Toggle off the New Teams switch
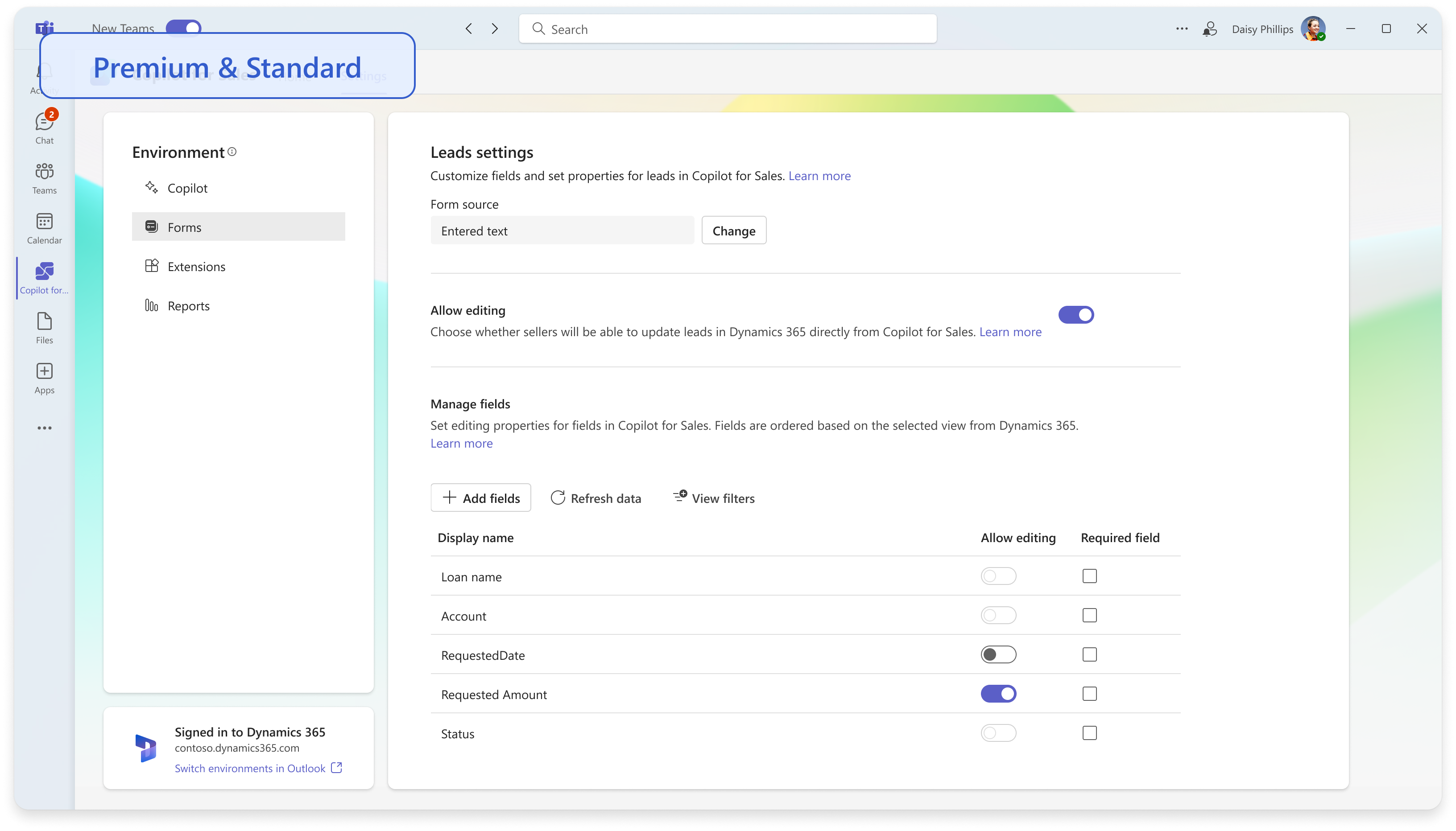Screen dimensions: 1456x831 click(183, 26)
